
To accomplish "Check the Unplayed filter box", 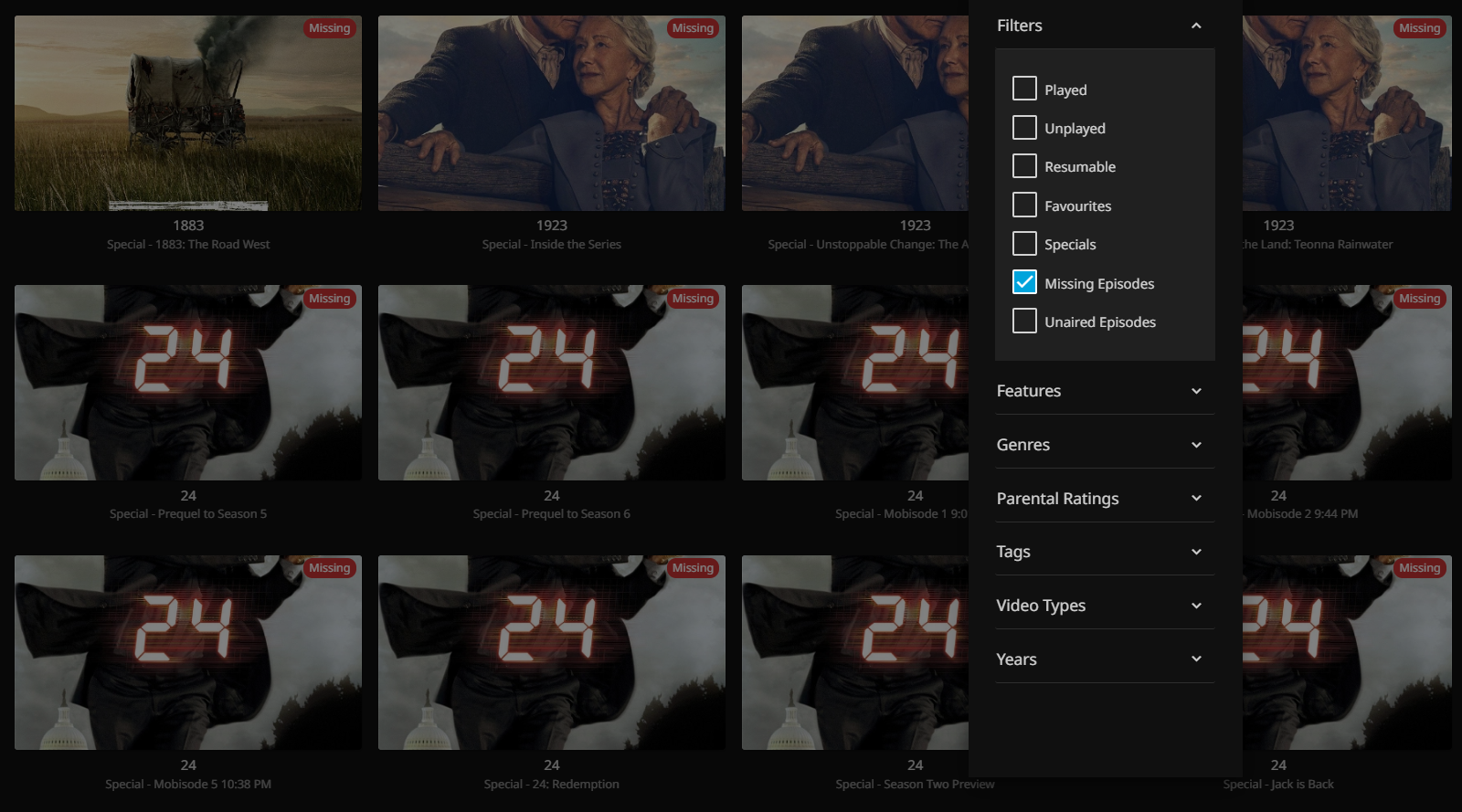I will pos(1024,128).
